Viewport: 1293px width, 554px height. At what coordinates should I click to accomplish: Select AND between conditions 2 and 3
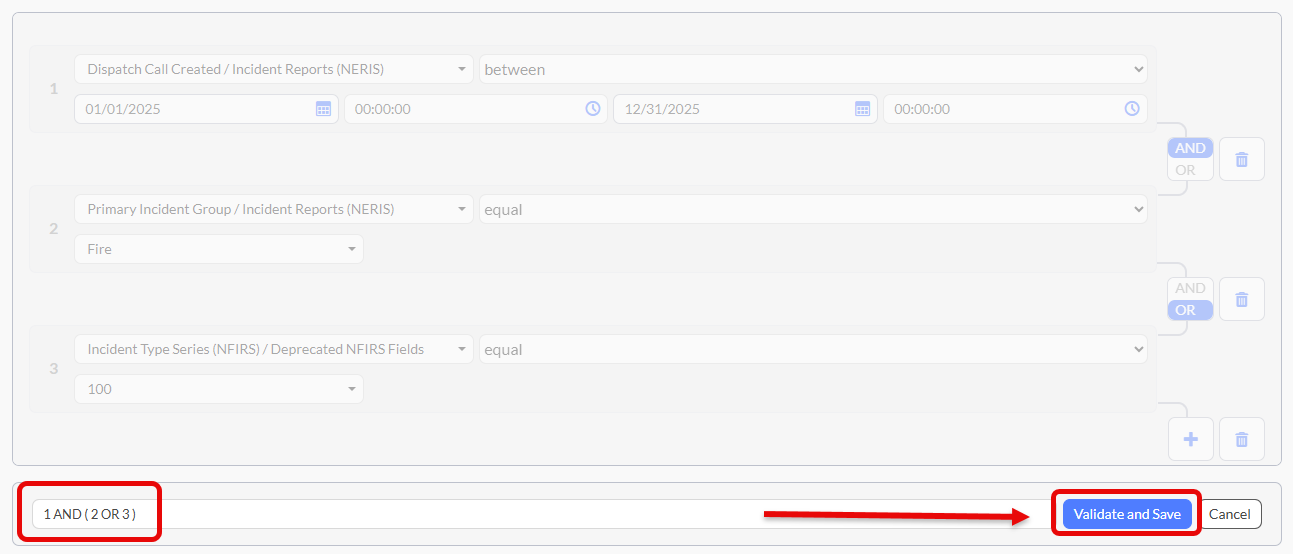pos(1190,288)
